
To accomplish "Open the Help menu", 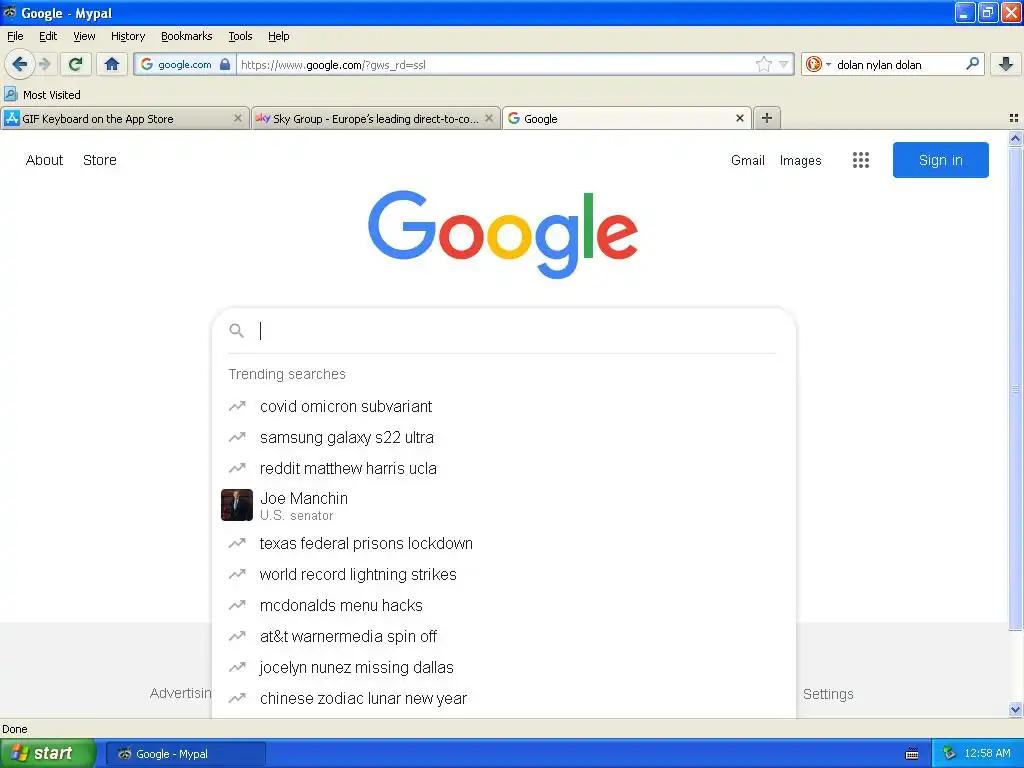I will [x=278, y=36].
